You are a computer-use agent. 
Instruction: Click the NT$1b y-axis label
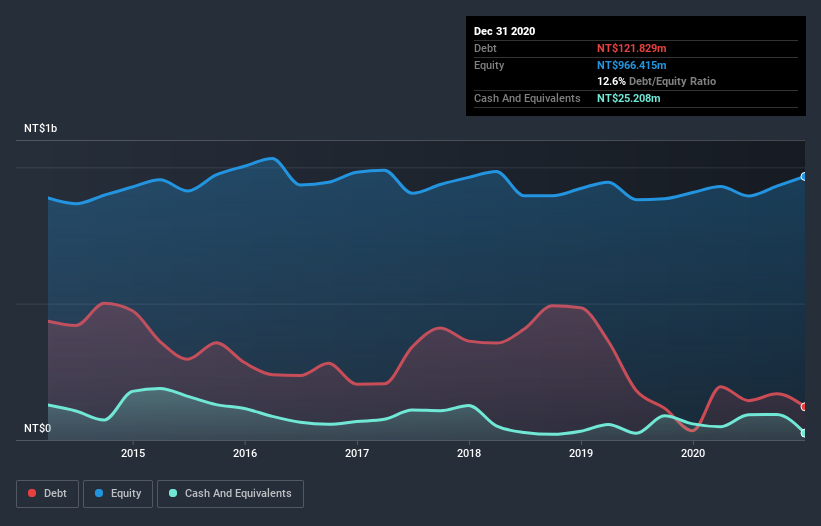(40, 128)
